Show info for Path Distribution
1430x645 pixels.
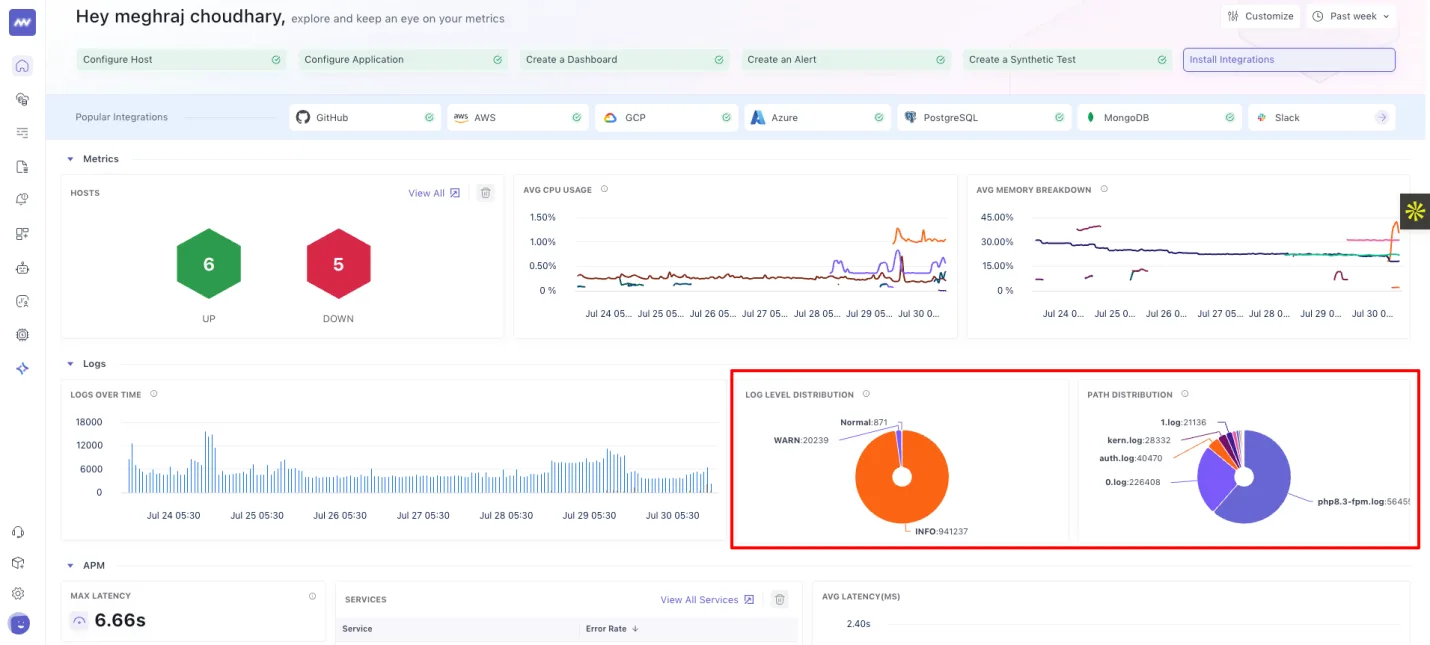[x=1184, y=394]
